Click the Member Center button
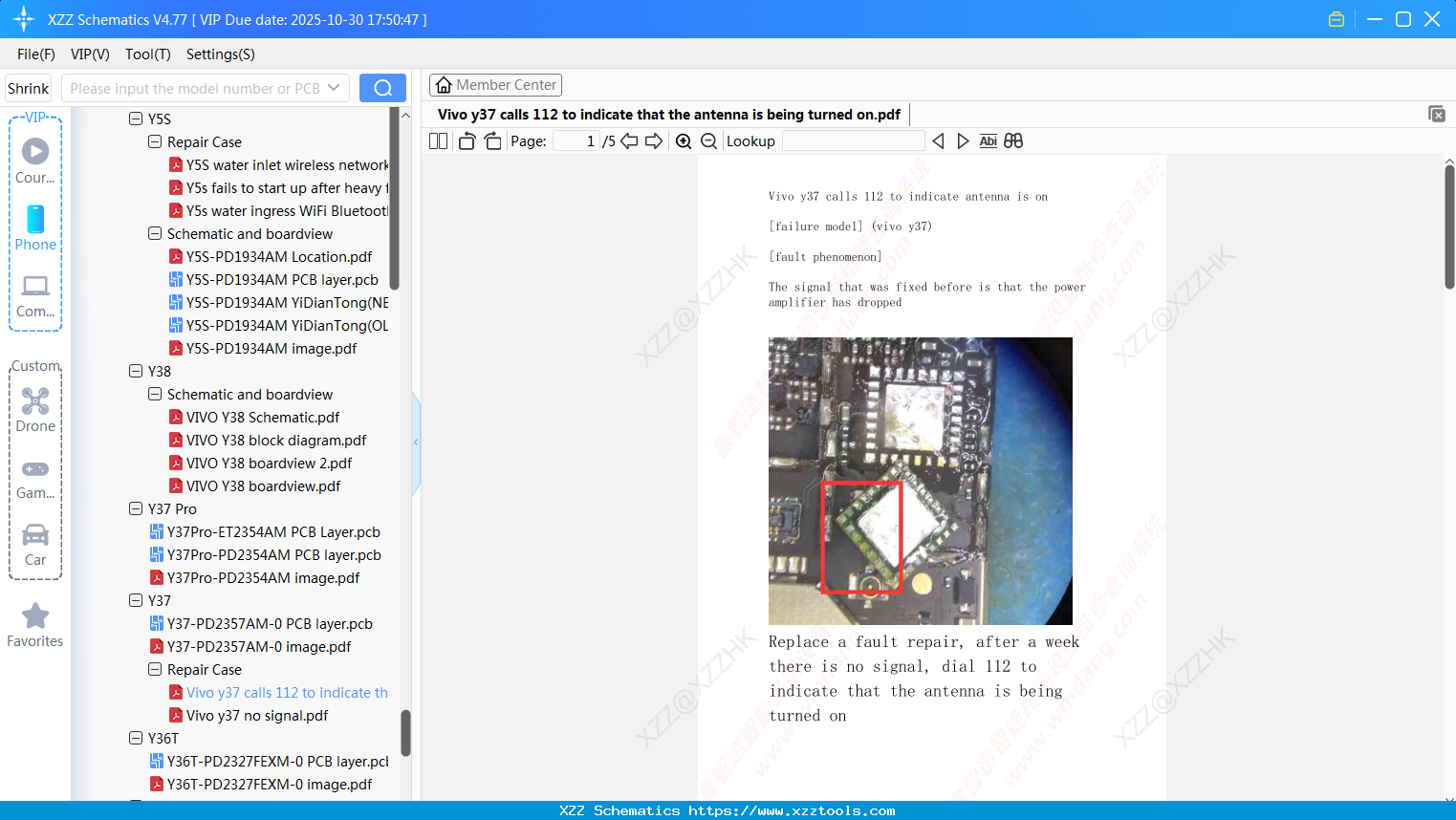This screenshot has height=820, width=1456. [x=494, y=84]
